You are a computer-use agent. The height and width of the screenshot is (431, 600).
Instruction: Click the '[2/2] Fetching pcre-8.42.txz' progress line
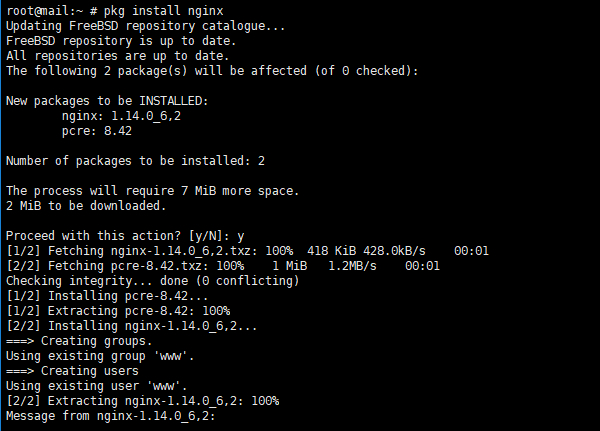(223, 266)
